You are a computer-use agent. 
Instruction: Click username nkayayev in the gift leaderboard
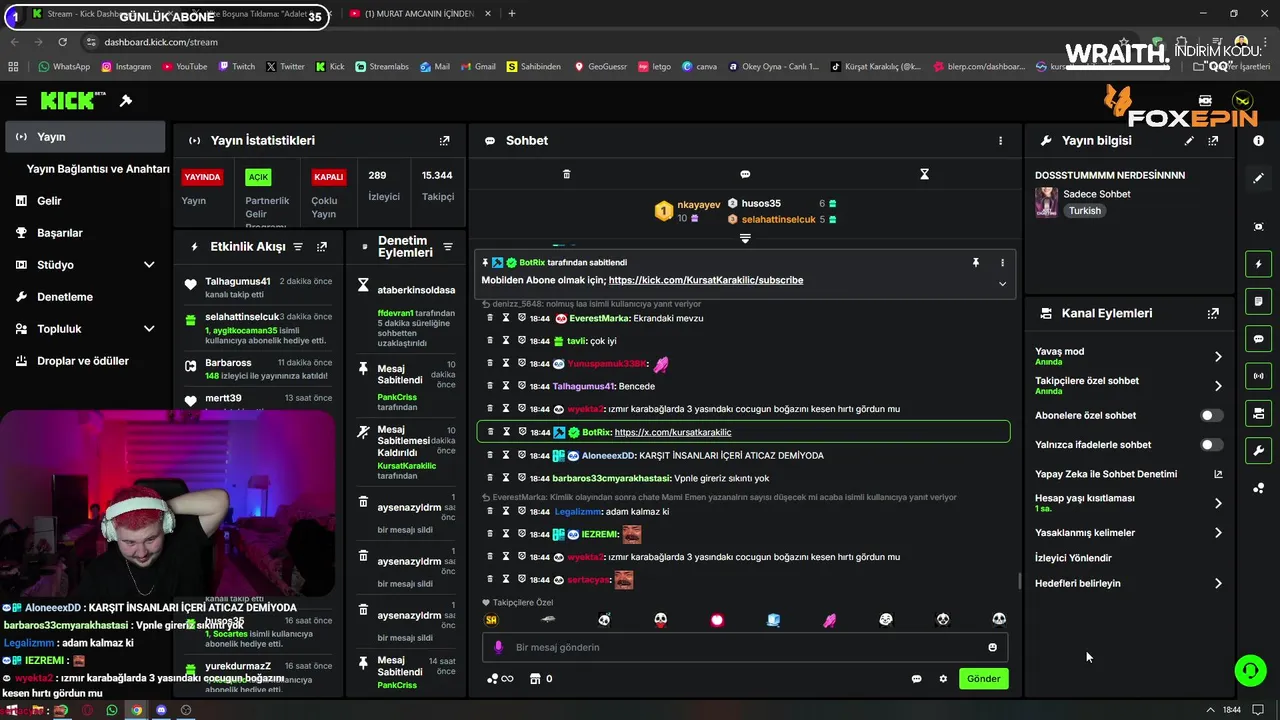[698, 205]
